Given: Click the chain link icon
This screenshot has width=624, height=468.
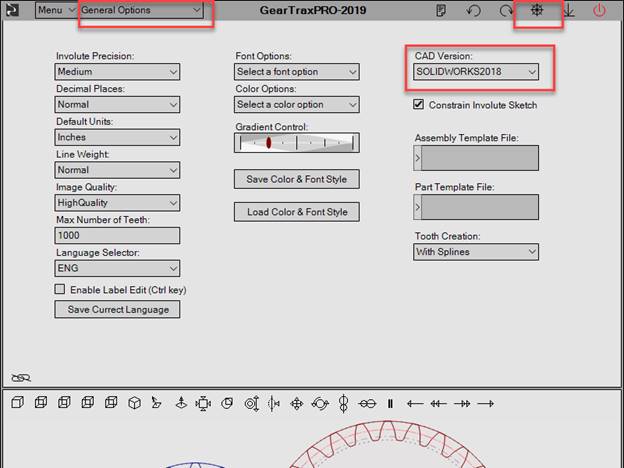Looking at the screenshot, I should (21, 377).
